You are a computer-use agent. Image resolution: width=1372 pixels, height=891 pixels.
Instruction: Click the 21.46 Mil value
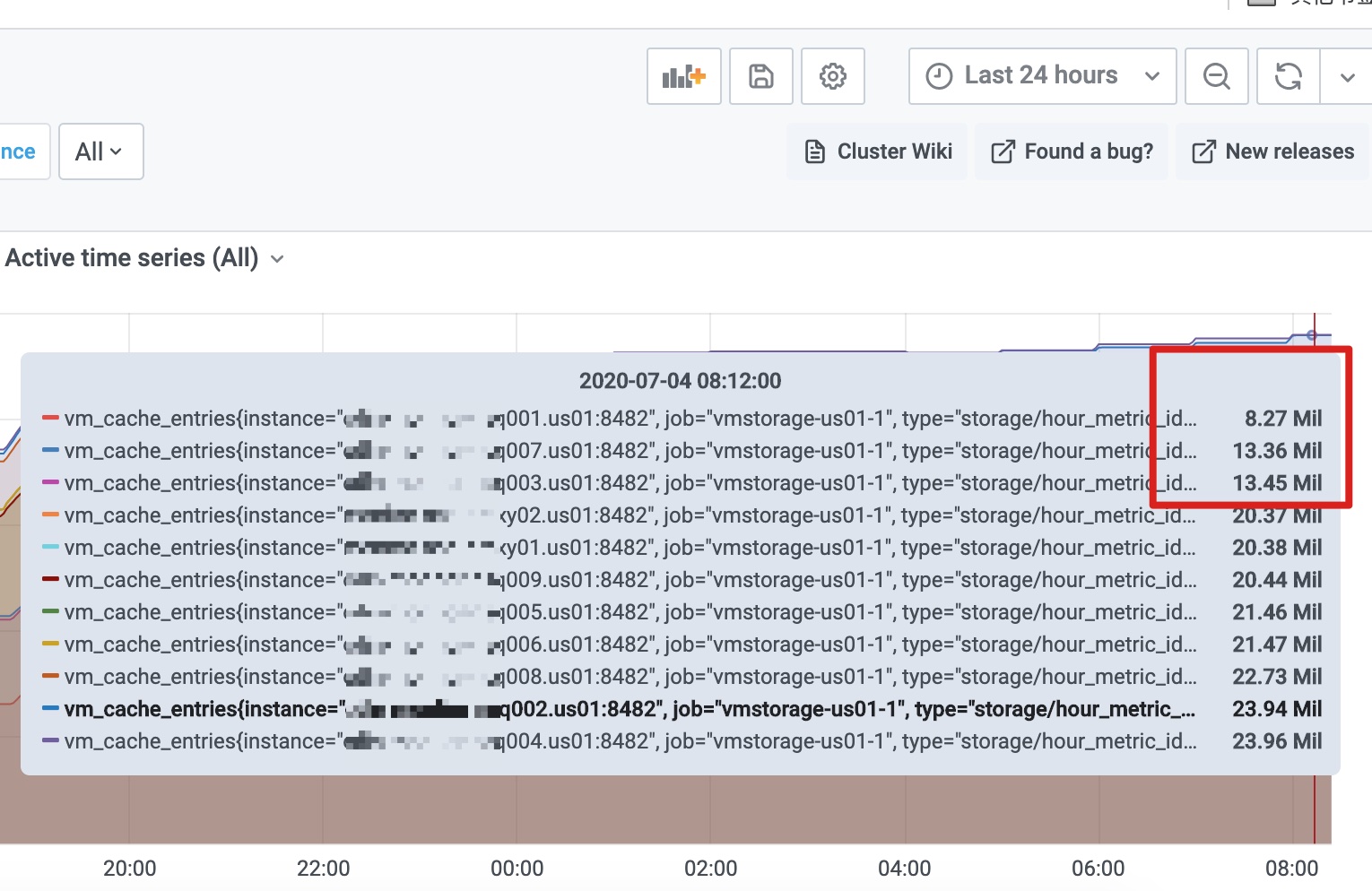pos(1277,612)
